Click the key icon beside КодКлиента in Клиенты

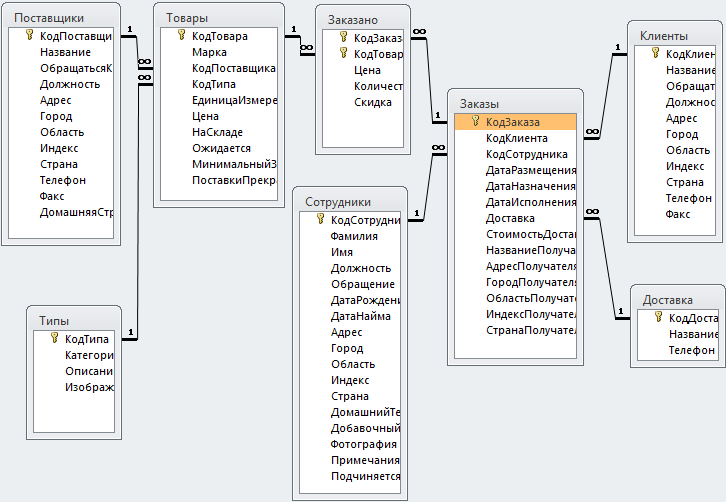coord(656,53)
